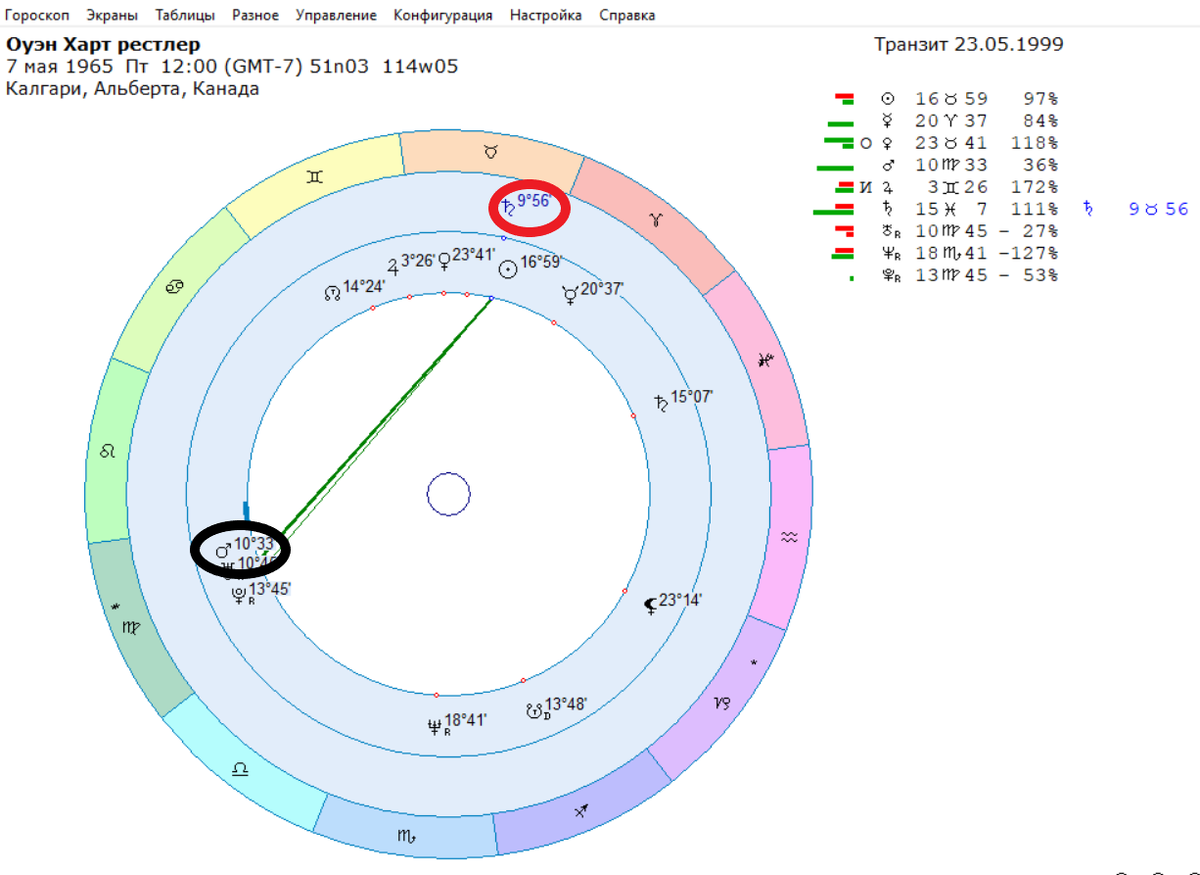This screenshot has width=1200, height=875.
Task: Select the natal Saturn glyph at 15°07'
Action: (660, 404)
